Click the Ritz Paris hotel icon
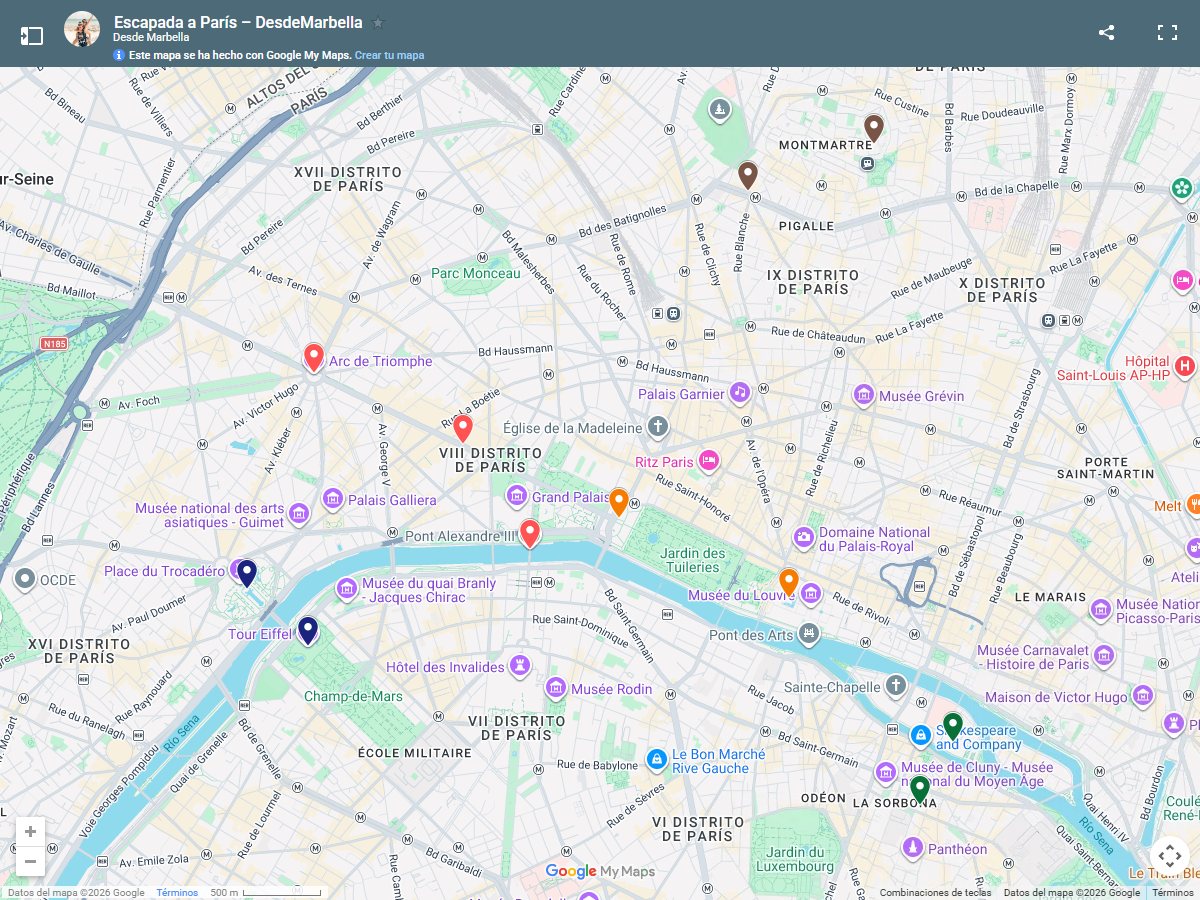The height and width of the screenshot is (900, 1200). (x=709, y=461)
